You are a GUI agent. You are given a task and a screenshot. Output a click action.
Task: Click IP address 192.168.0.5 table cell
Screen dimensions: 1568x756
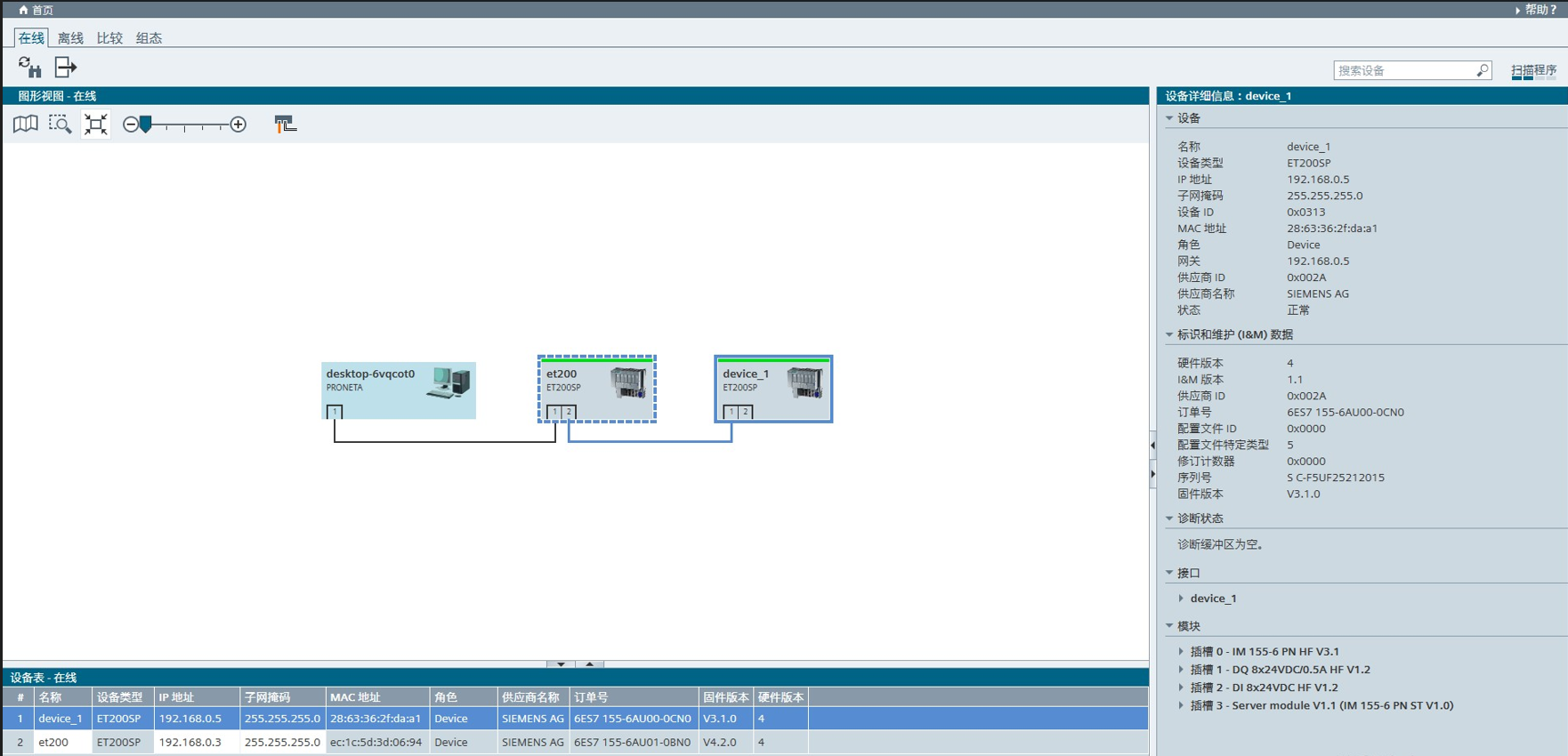tap(197, 719)
